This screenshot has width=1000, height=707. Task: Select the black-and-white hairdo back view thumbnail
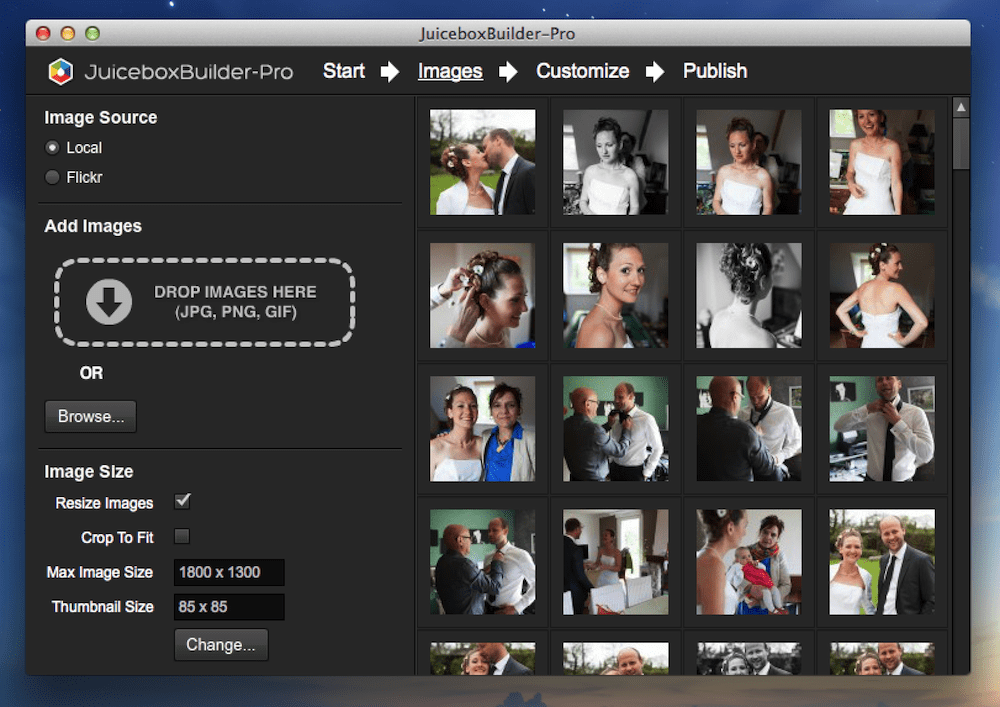pyautogui.click(x=749, y=295)
